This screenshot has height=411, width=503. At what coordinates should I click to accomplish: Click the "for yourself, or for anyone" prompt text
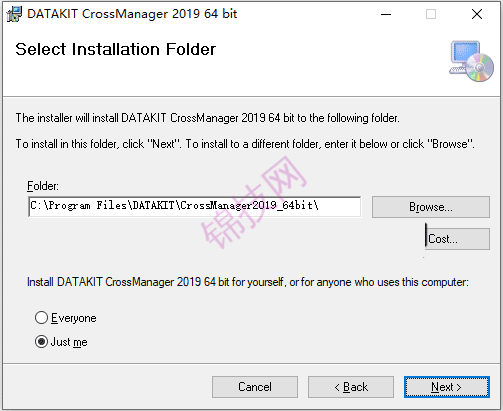pos(247,282)
